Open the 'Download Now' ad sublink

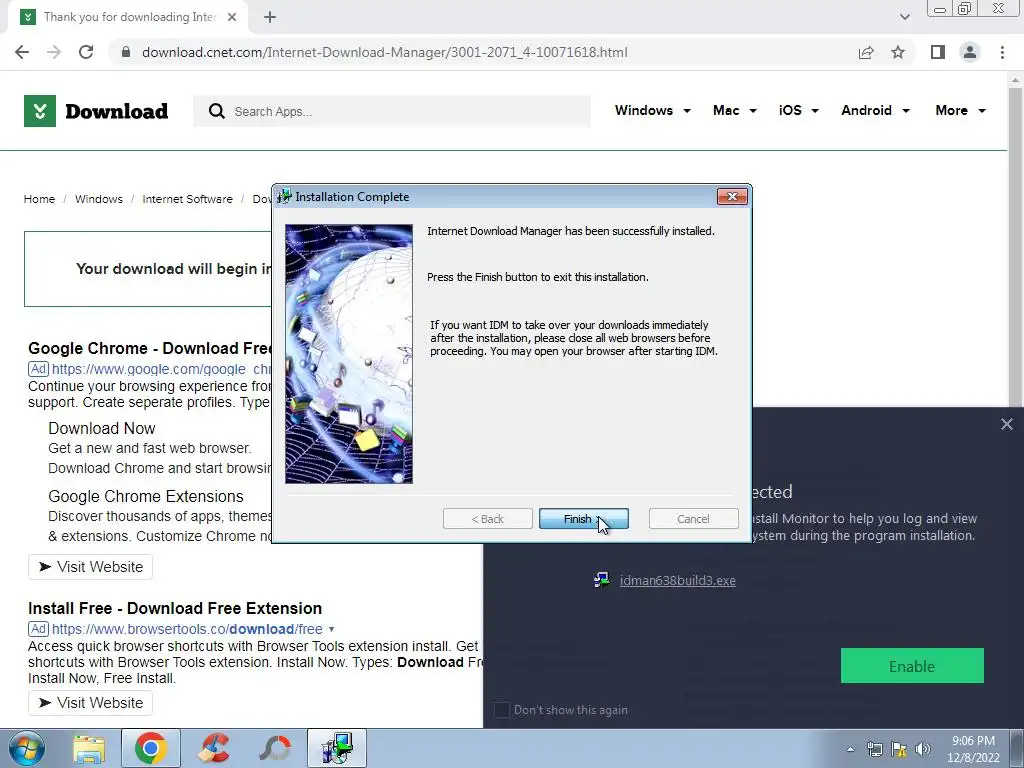[102, 428]
